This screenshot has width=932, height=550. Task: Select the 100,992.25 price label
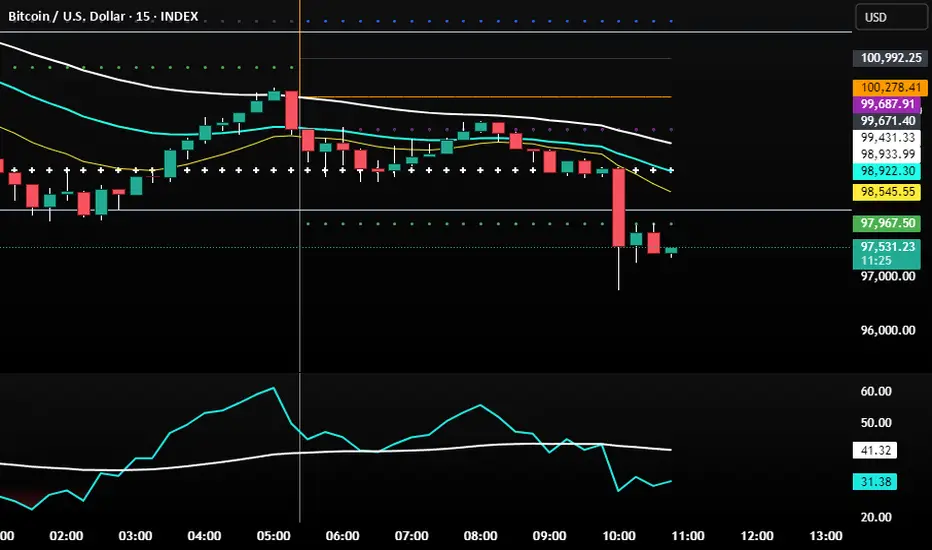pyautogui.click(x=890, y=58)
